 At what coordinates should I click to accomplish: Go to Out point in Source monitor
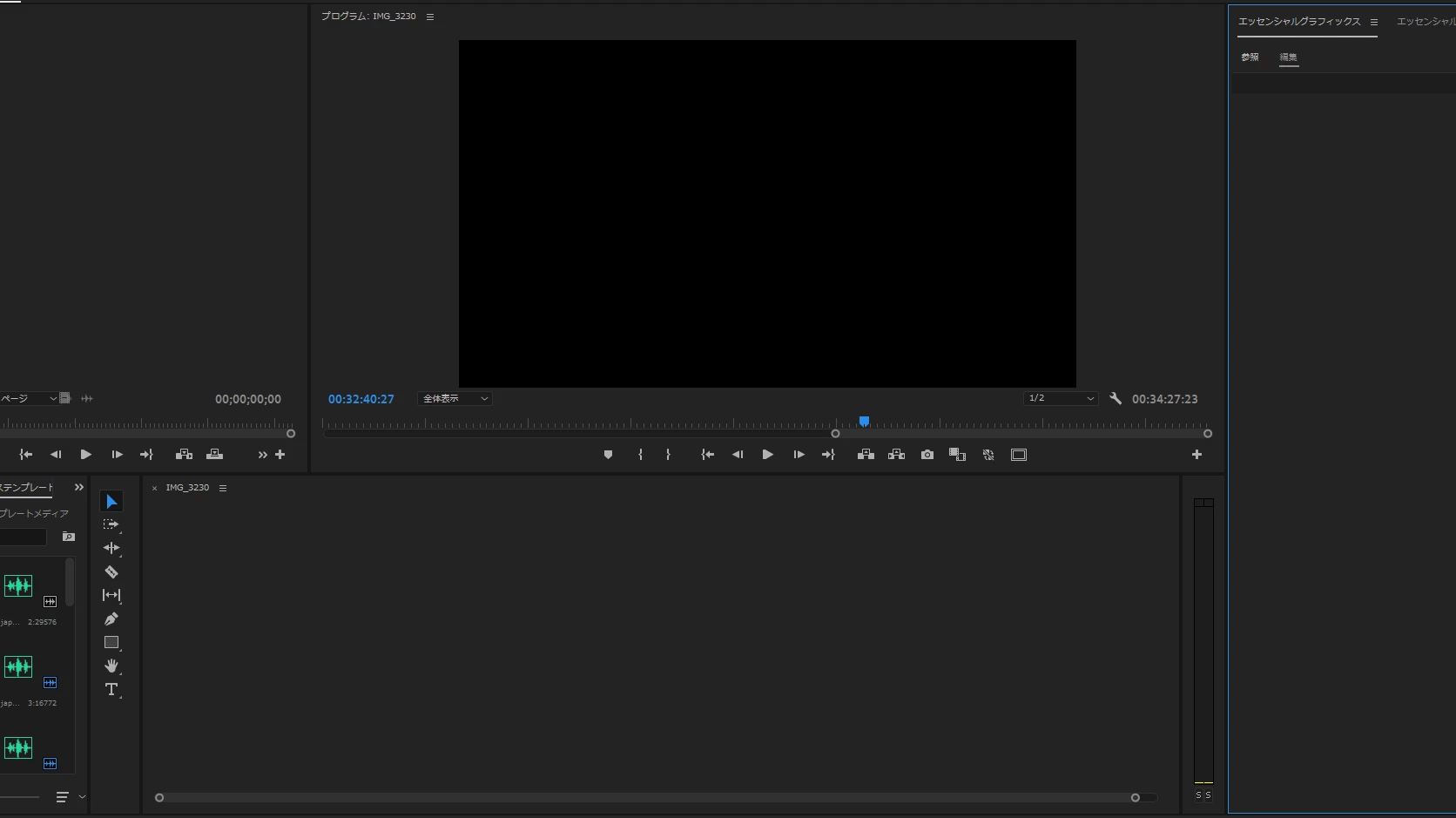pyautogui.click(x=146, y=455)
